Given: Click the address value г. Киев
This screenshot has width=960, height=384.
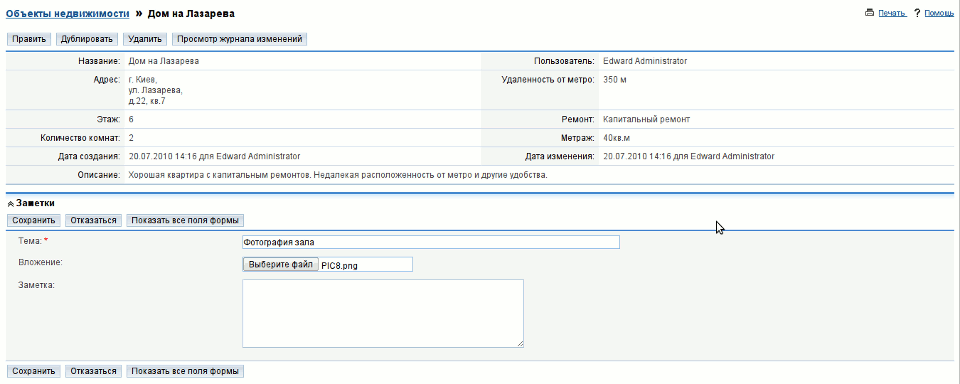Looking at the screenshot, I should (x=143, y=80).
